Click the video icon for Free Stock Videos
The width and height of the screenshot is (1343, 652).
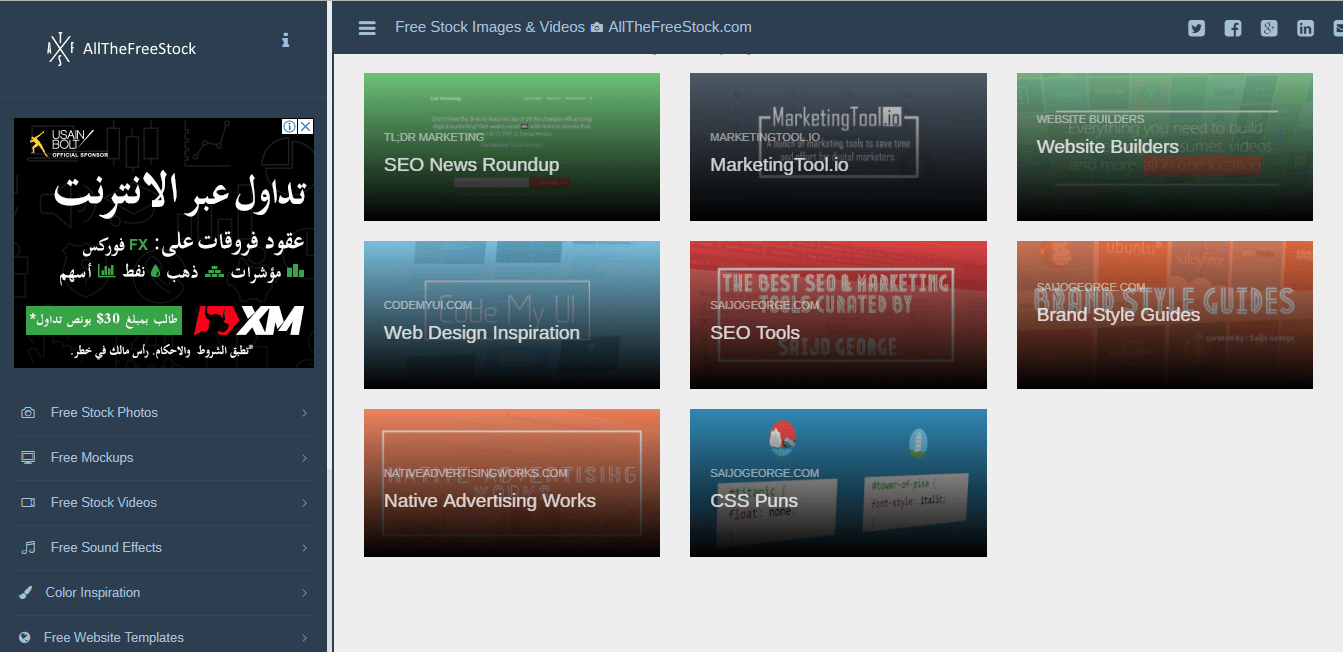[28, 503]
